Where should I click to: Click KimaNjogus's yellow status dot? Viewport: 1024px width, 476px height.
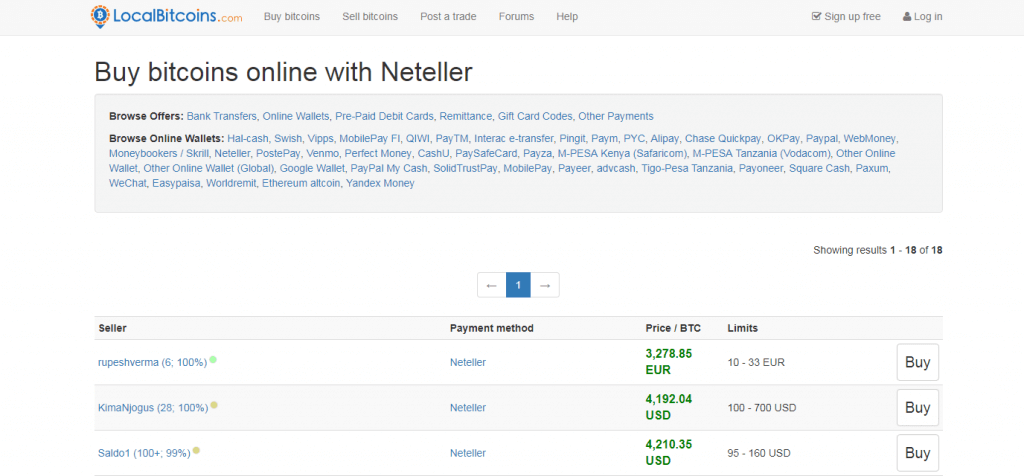click(214, 405)
